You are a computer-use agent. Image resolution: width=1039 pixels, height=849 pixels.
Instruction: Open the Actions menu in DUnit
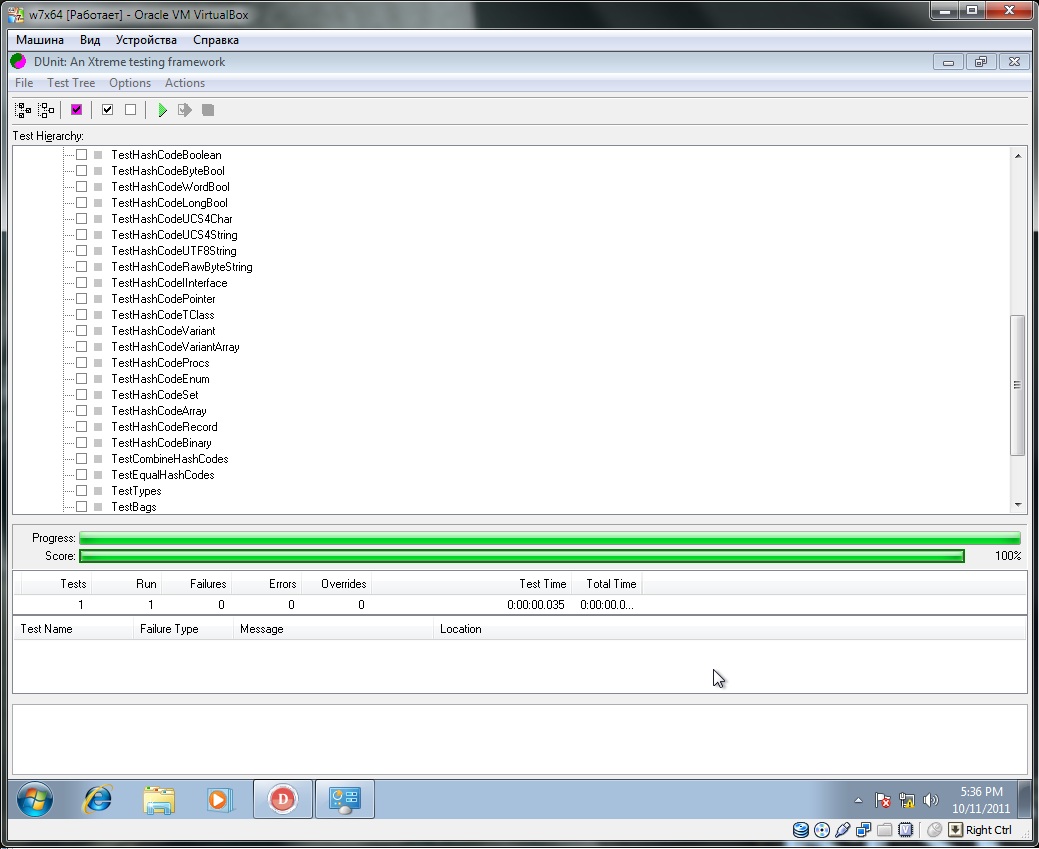click(185, 83)
